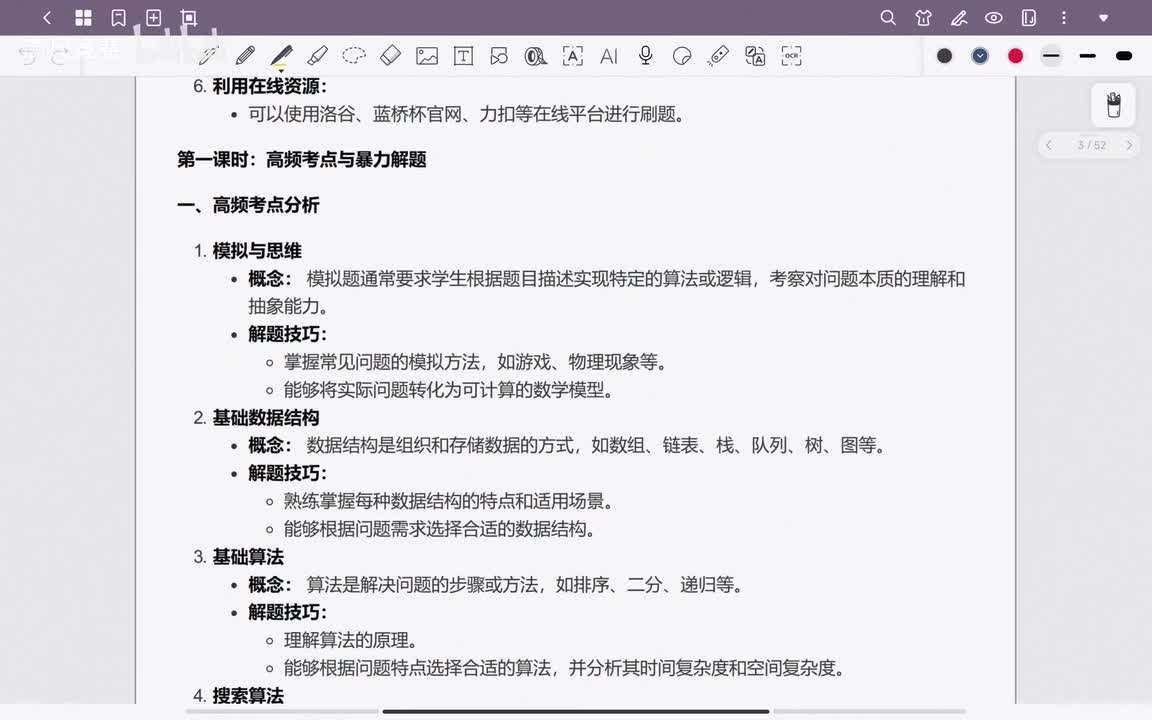Open the notebook split-view icon
The height and width of the screenshot is (720, 1152).
tap(1029, 18)
